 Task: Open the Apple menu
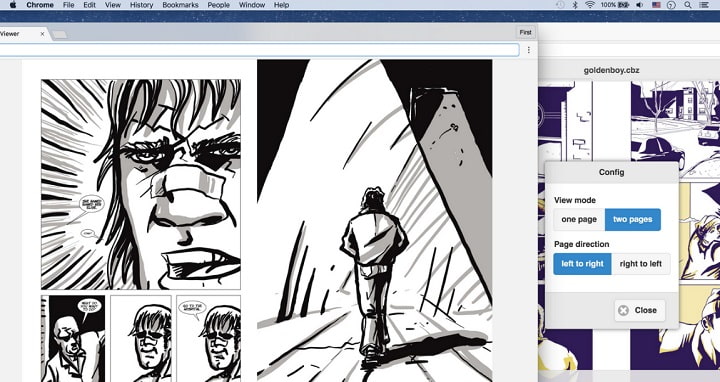point(13,5)
